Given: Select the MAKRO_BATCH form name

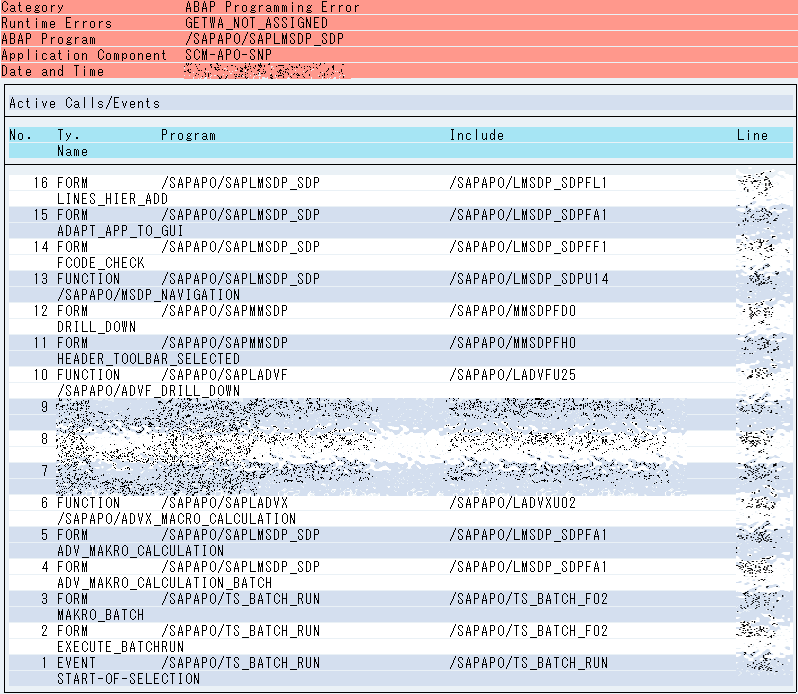Looking at the screenshot, I should pos(101,615).
